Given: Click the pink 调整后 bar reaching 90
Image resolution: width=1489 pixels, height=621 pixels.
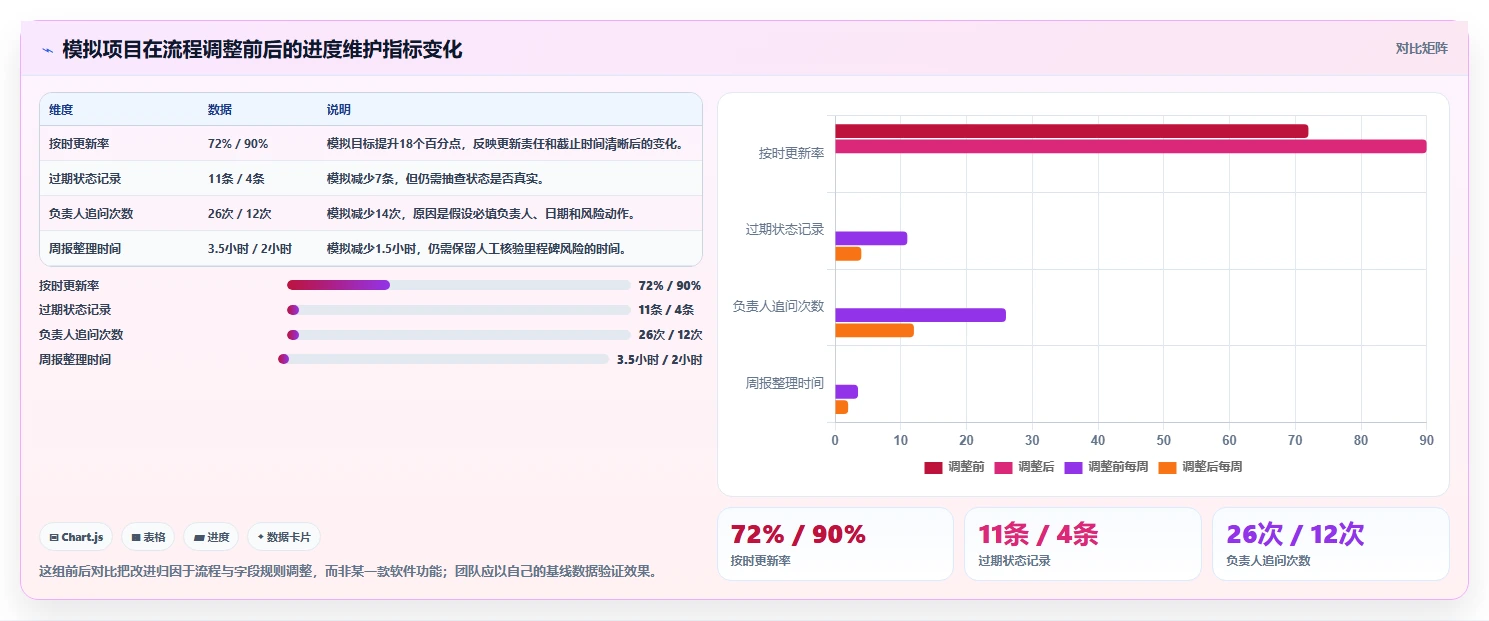Looking at the screenshot, I should pos(1131,146).
